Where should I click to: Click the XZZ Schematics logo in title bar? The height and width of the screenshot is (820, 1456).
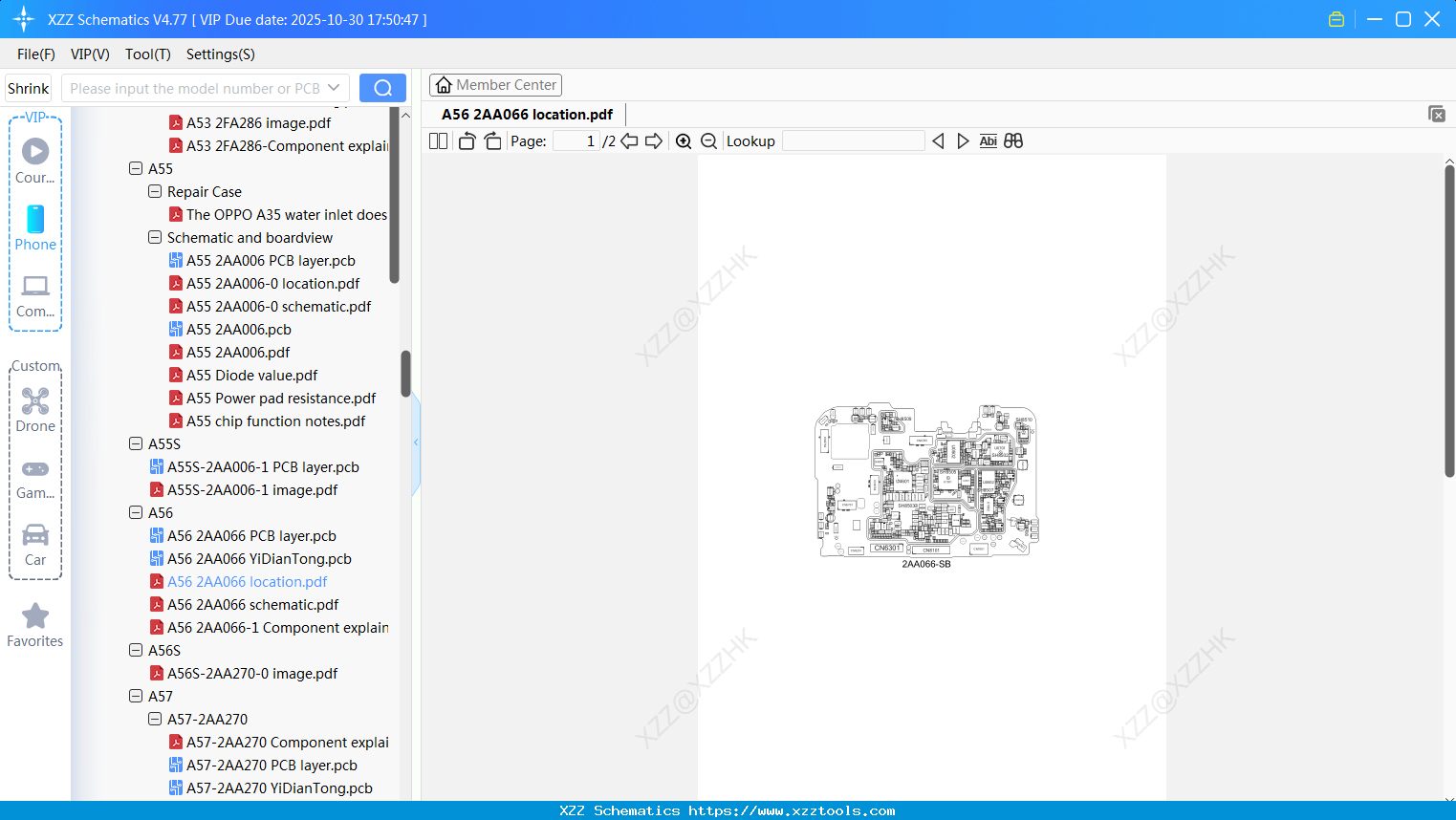(x=24, y=19)
